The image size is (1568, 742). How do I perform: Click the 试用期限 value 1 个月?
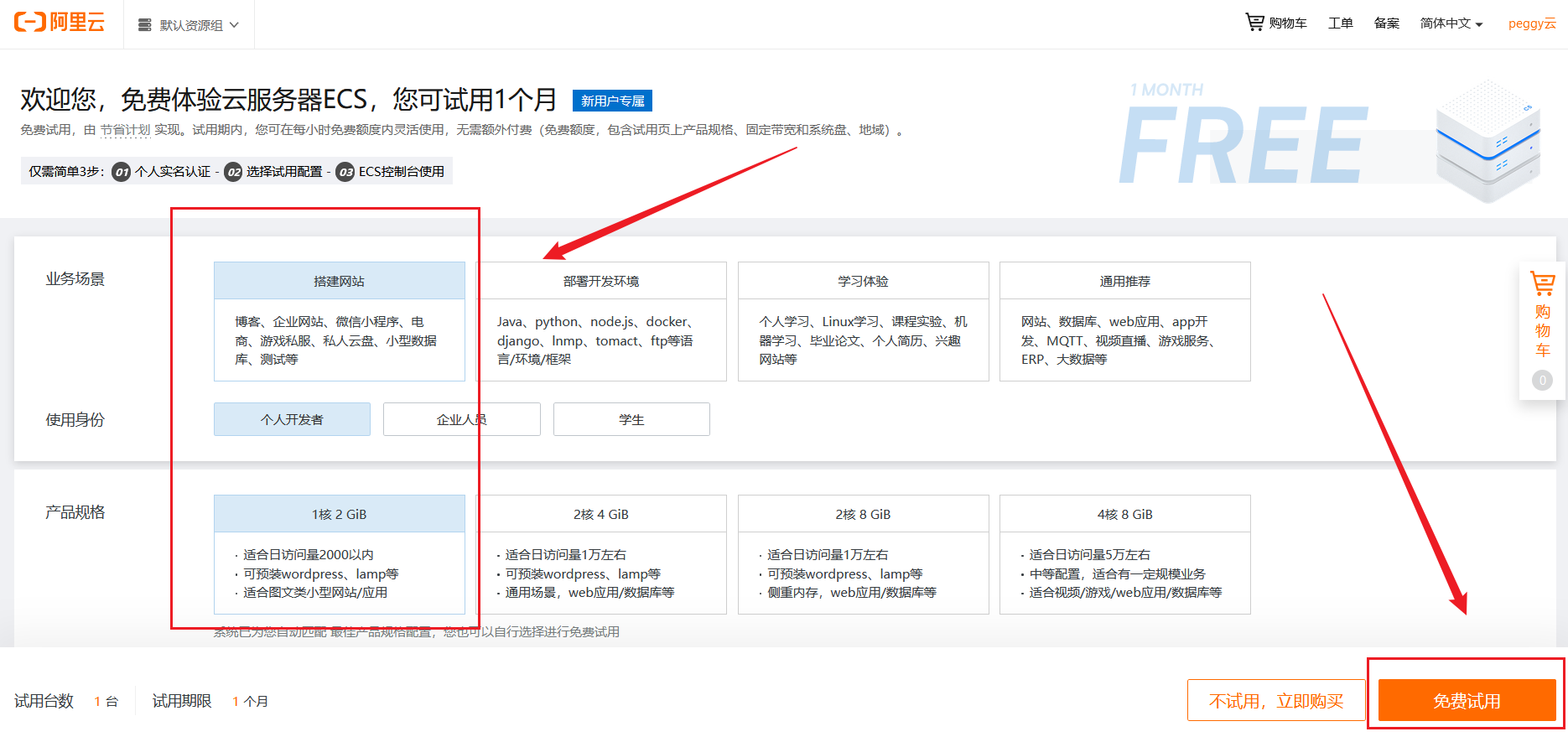point(251,701)
